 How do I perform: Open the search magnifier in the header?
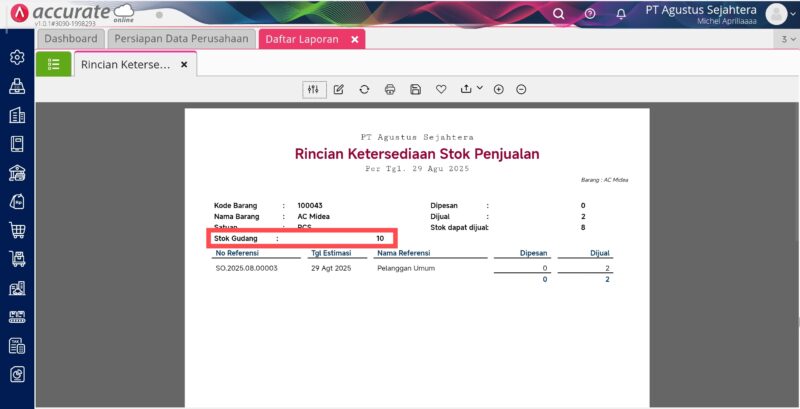click(x=559, y=14)
